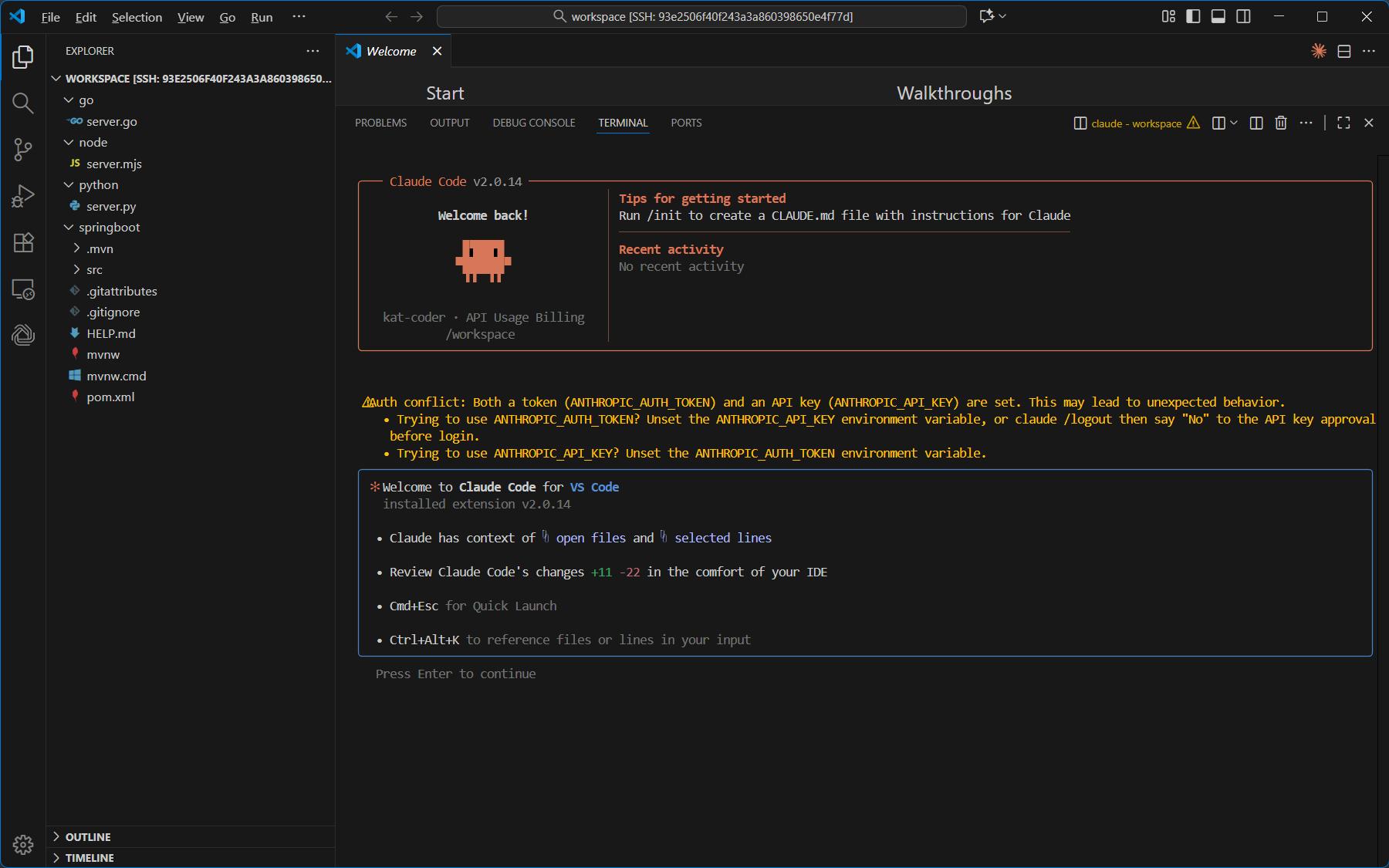This screenshot has height=868, width=1389.
Task: Open server.py in the explorer
Action: (111, 207)
